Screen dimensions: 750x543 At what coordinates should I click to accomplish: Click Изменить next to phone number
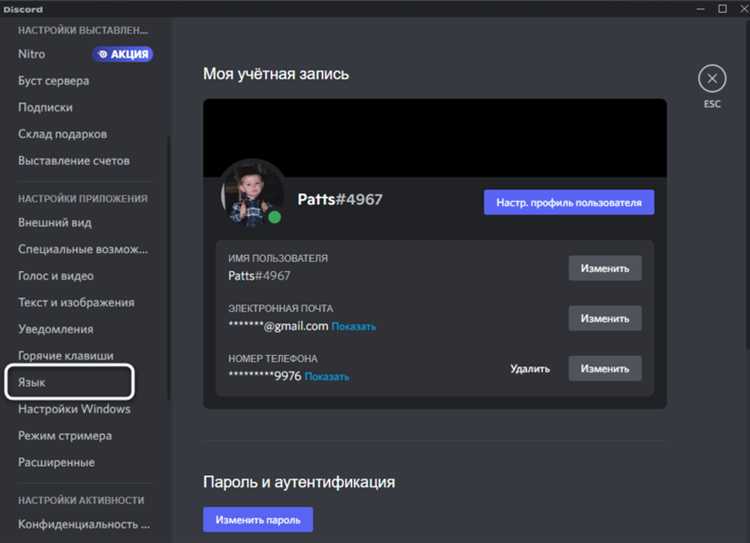click(x=605, y=369)
